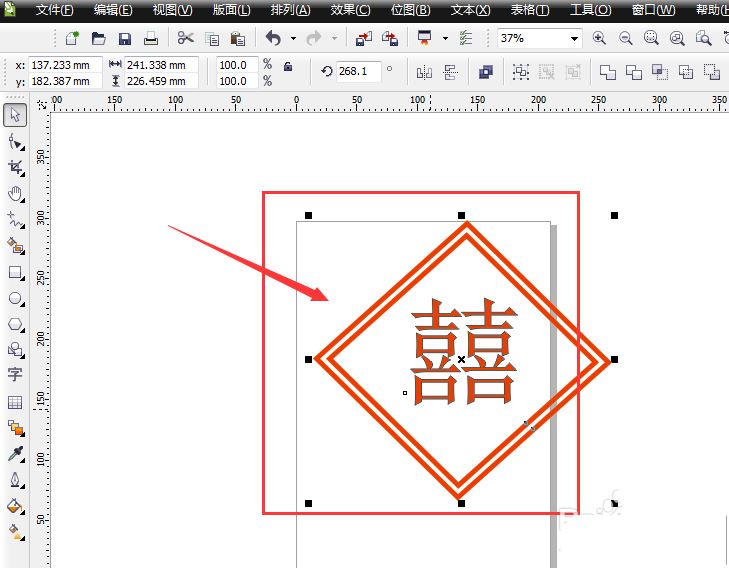Select the Eyedropper tool
Viewport: 729px width, 568px height.
tap(15, 454)
